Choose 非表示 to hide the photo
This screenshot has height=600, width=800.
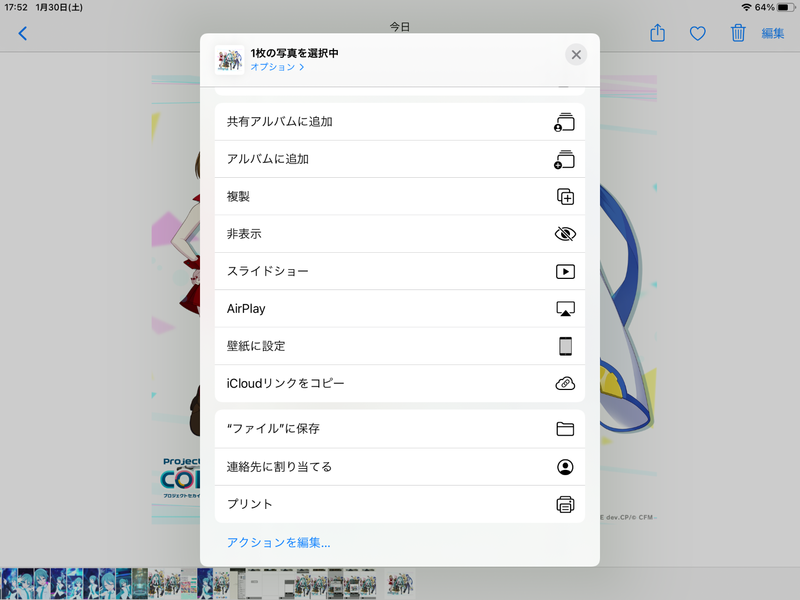(x=399, y=234)
